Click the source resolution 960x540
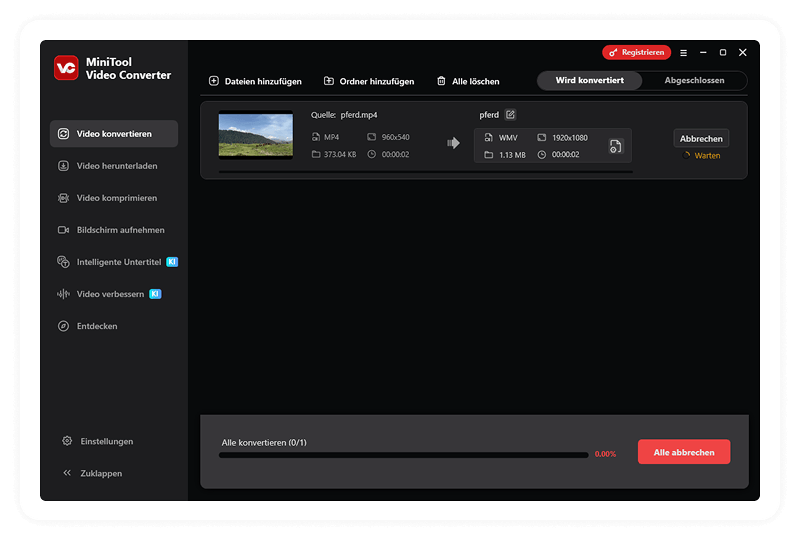This screenshot has width=800, height=540. [x=395, y=137]
